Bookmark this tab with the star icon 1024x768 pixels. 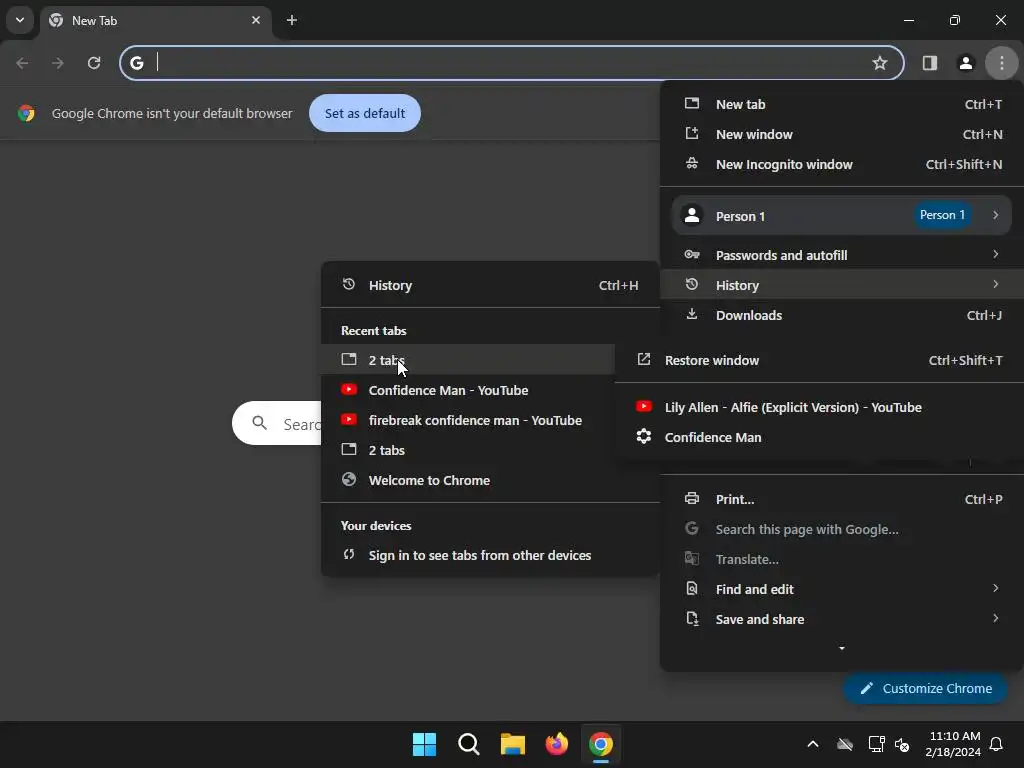880,63
